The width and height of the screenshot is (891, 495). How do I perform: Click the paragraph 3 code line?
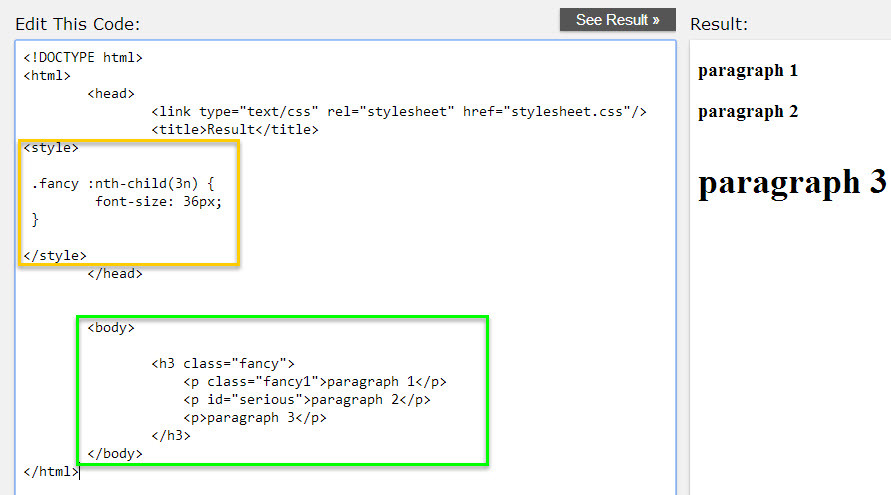click(255, 417)
